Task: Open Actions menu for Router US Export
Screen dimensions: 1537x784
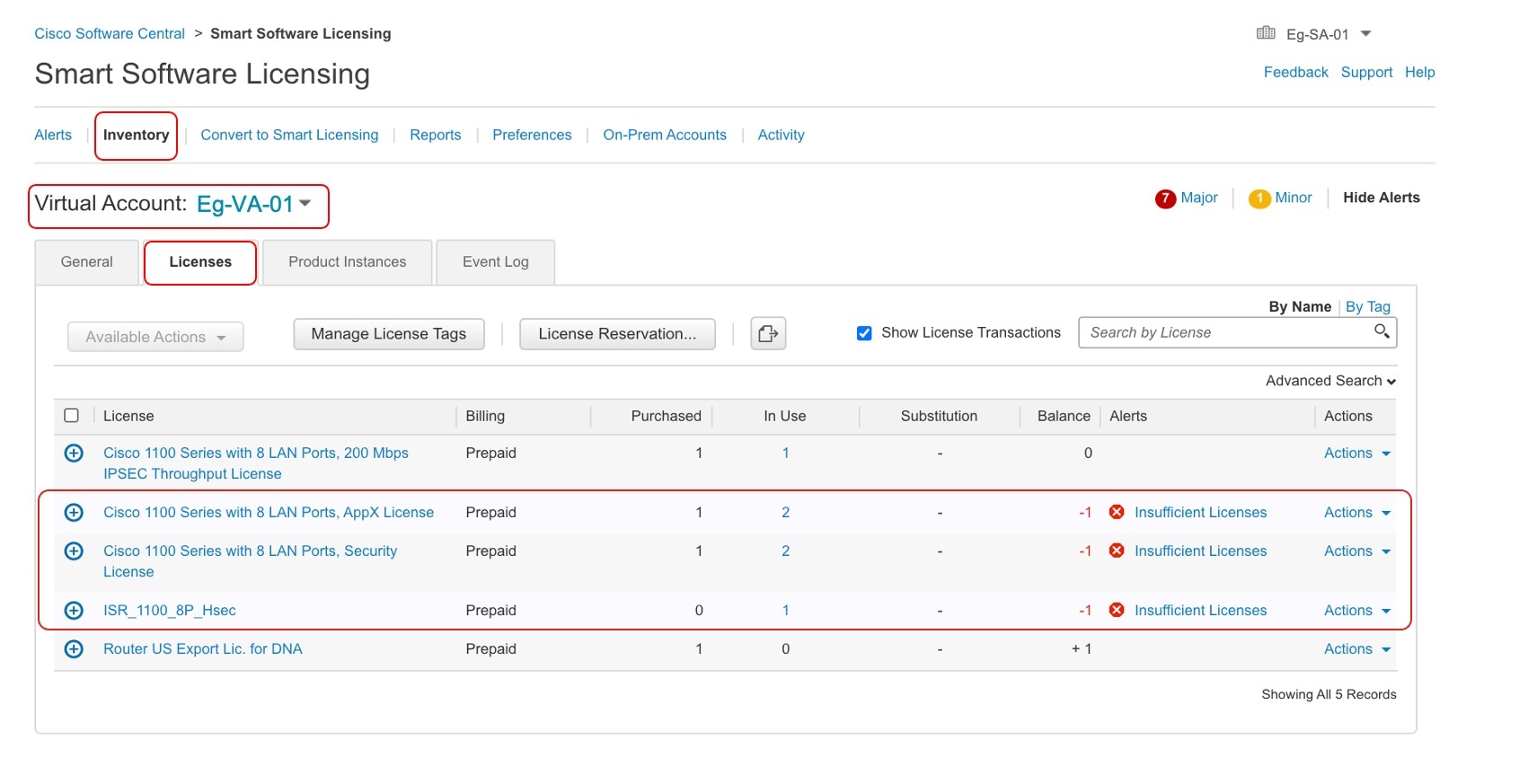Action: (1357, 649)
